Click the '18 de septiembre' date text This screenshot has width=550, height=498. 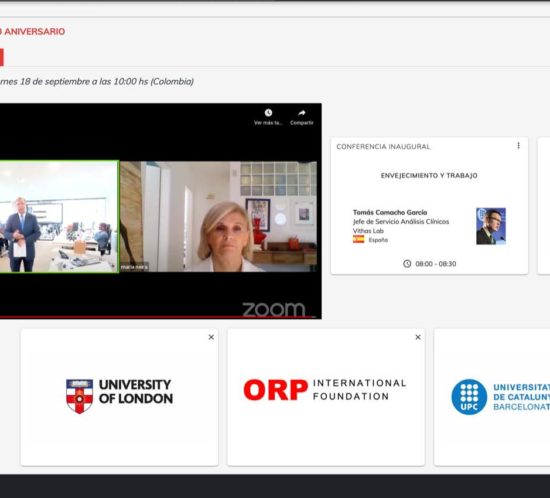pyautogui.click(x=55, y=81)
